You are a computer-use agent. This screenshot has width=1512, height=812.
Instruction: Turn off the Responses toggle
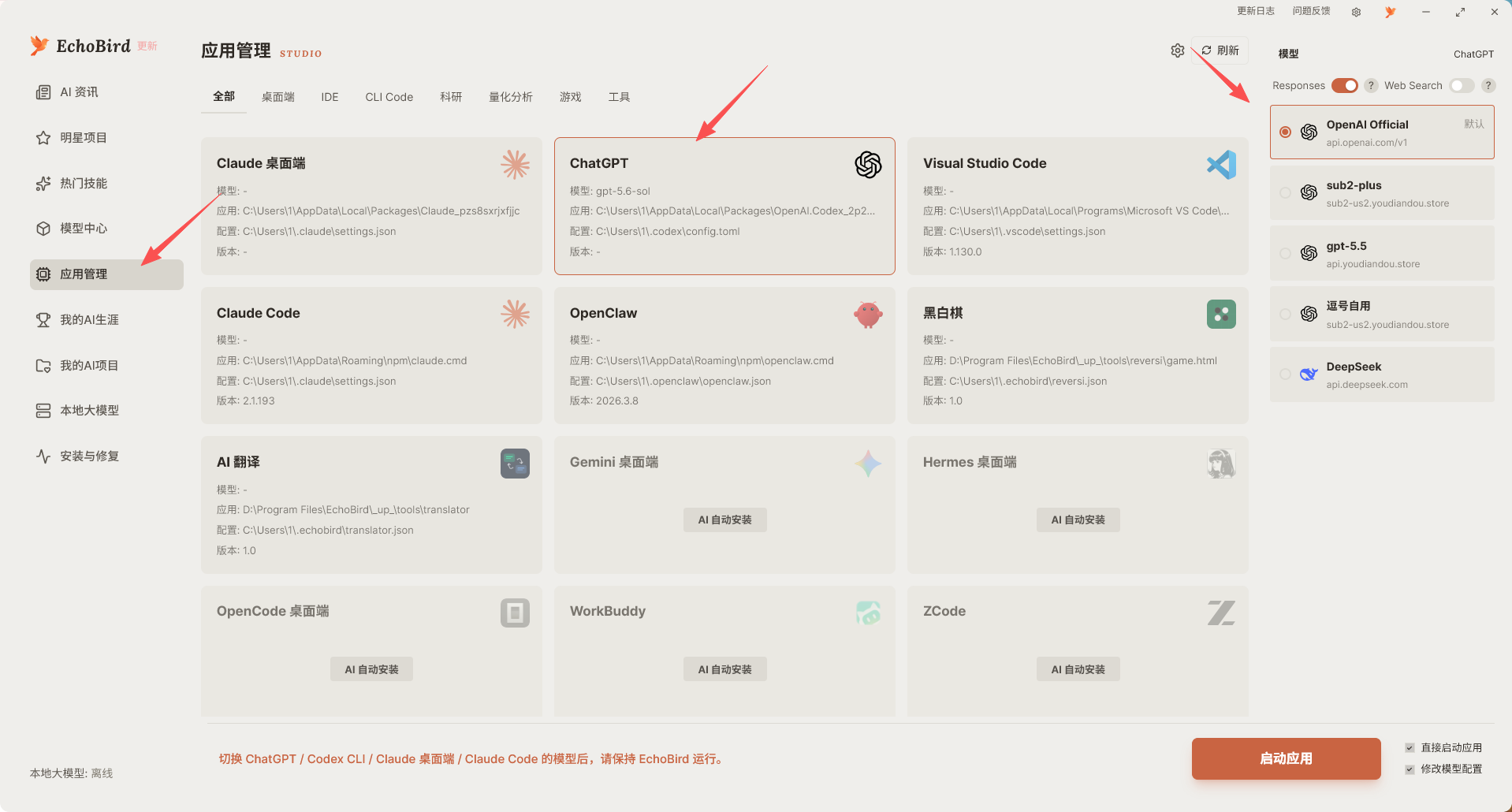(1345, 85)
